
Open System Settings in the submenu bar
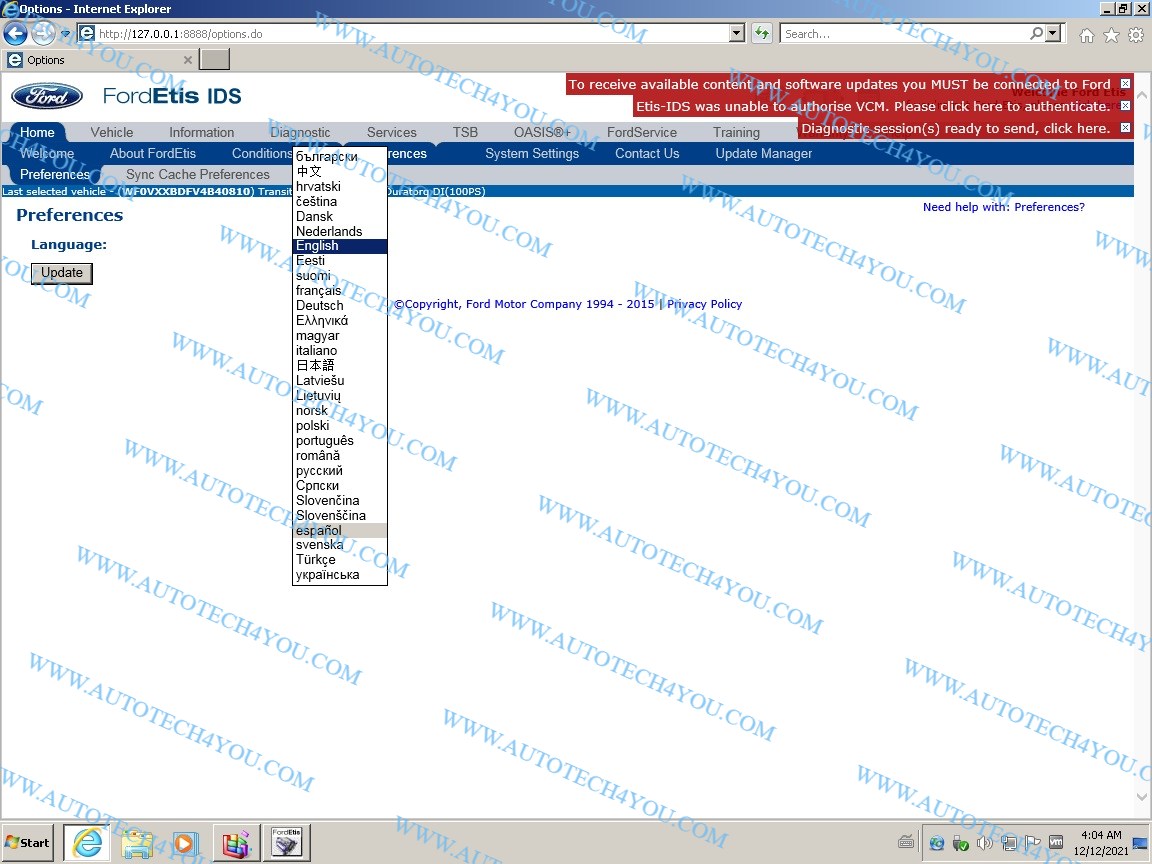click(x=532, y=153)
